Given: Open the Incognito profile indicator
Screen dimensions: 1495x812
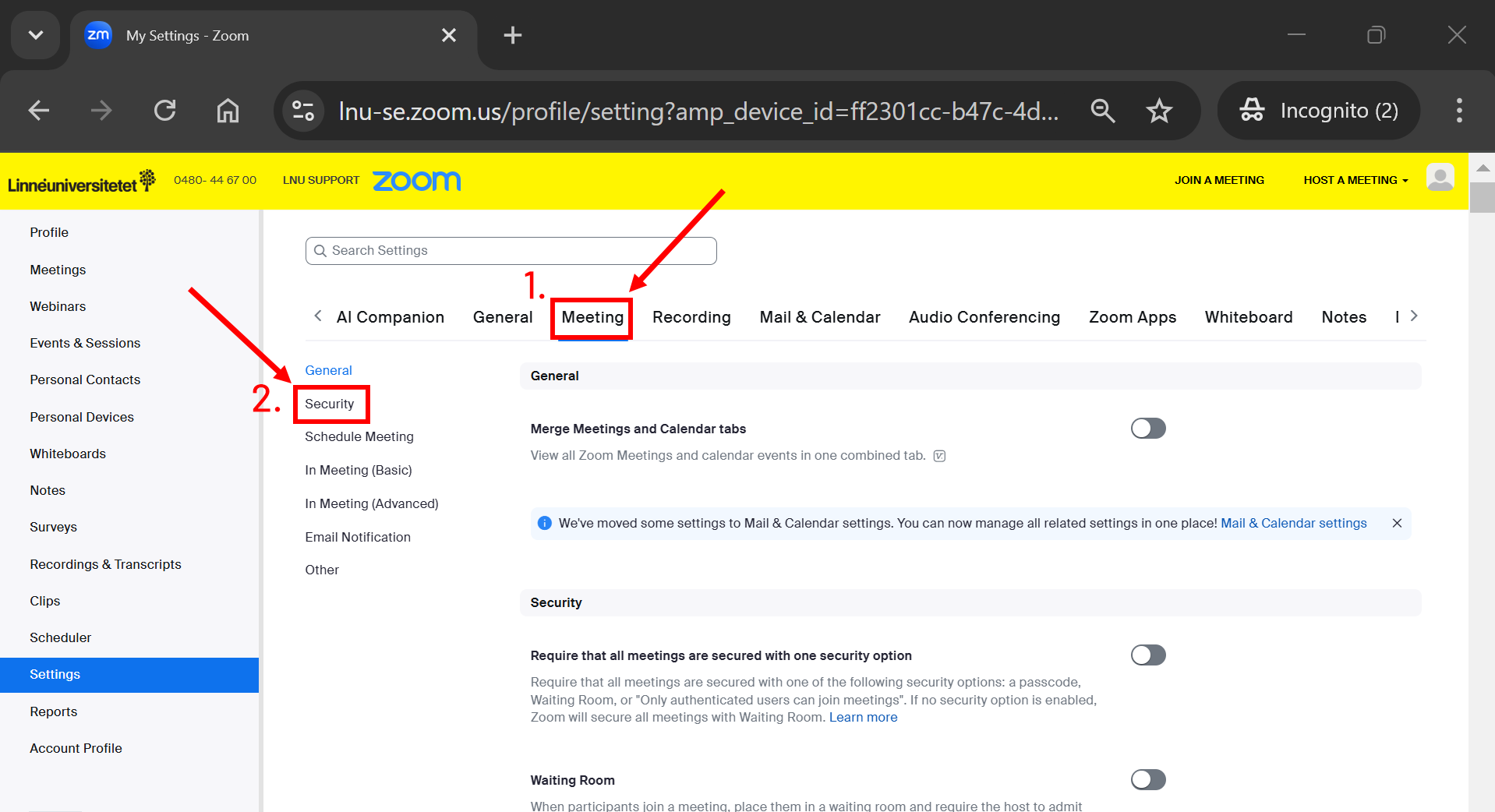Looking at the screenshot, I should [1319, 111].
